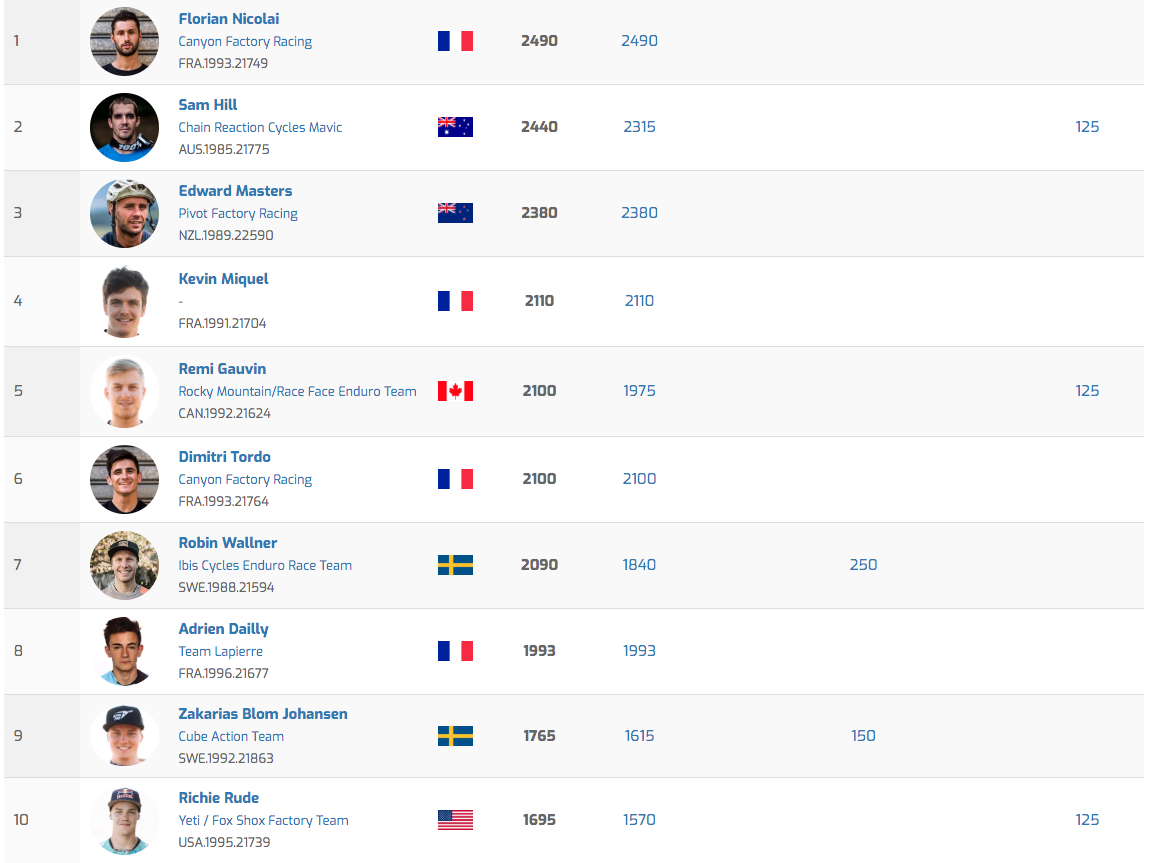The image size is (1149, 863).
Task: Click the United States flag for Richie Rude
Action: (x=455, y=820)
